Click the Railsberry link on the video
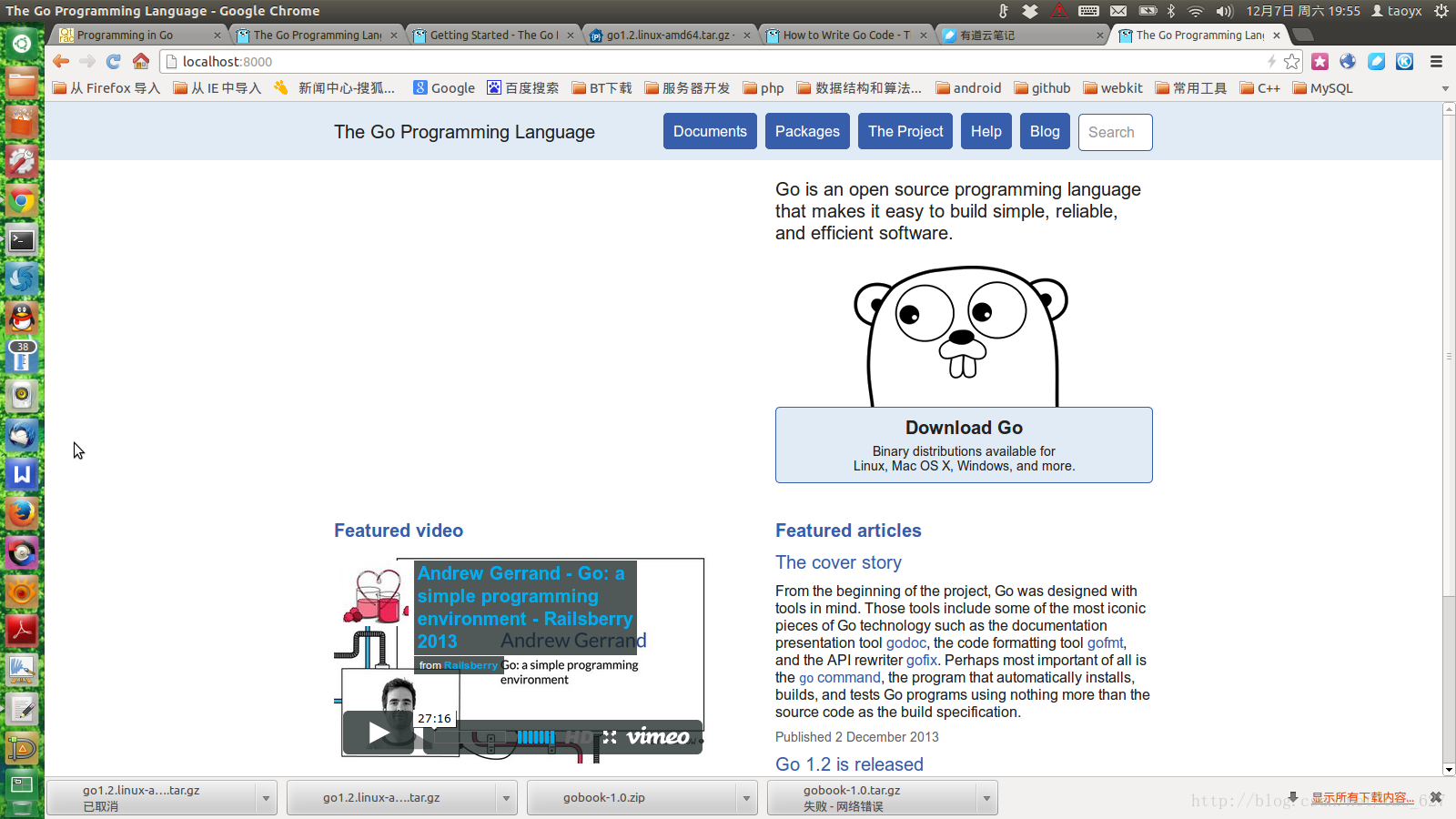 pos(470,665)
